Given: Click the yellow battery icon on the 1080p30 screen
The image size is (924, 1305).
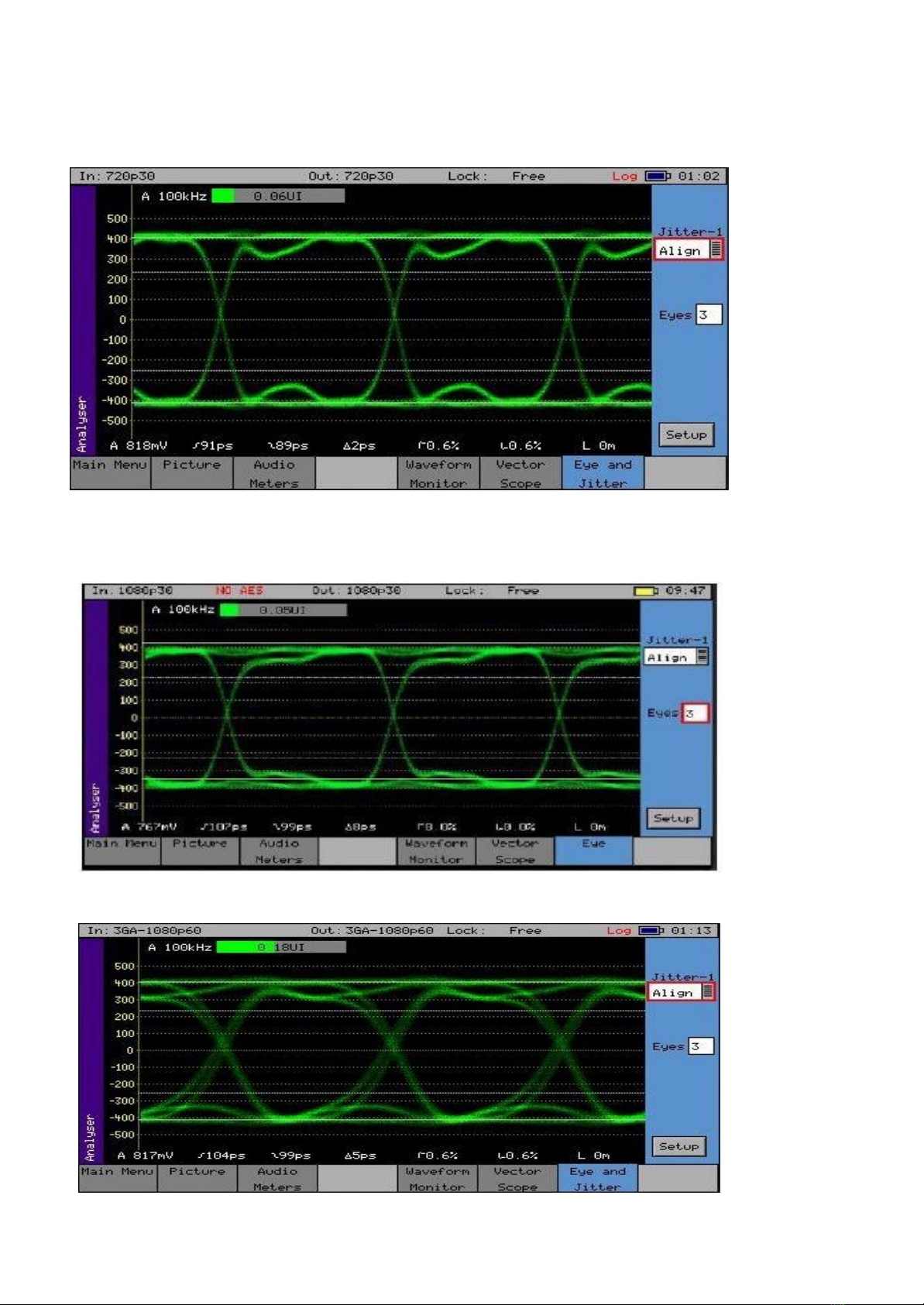Looking at the screenshot, I should click(646, 591).
